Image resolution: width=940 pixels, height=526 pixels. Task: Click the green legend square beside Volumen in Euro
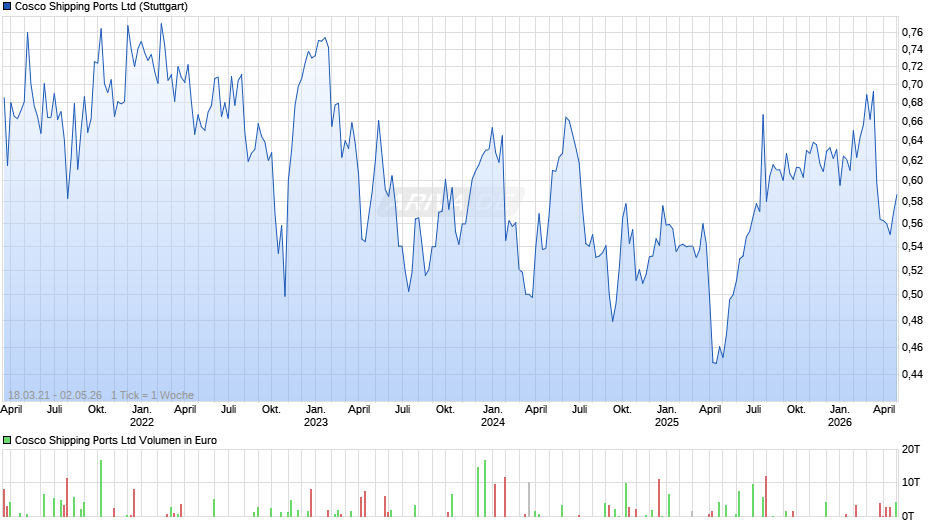(7, 440)
